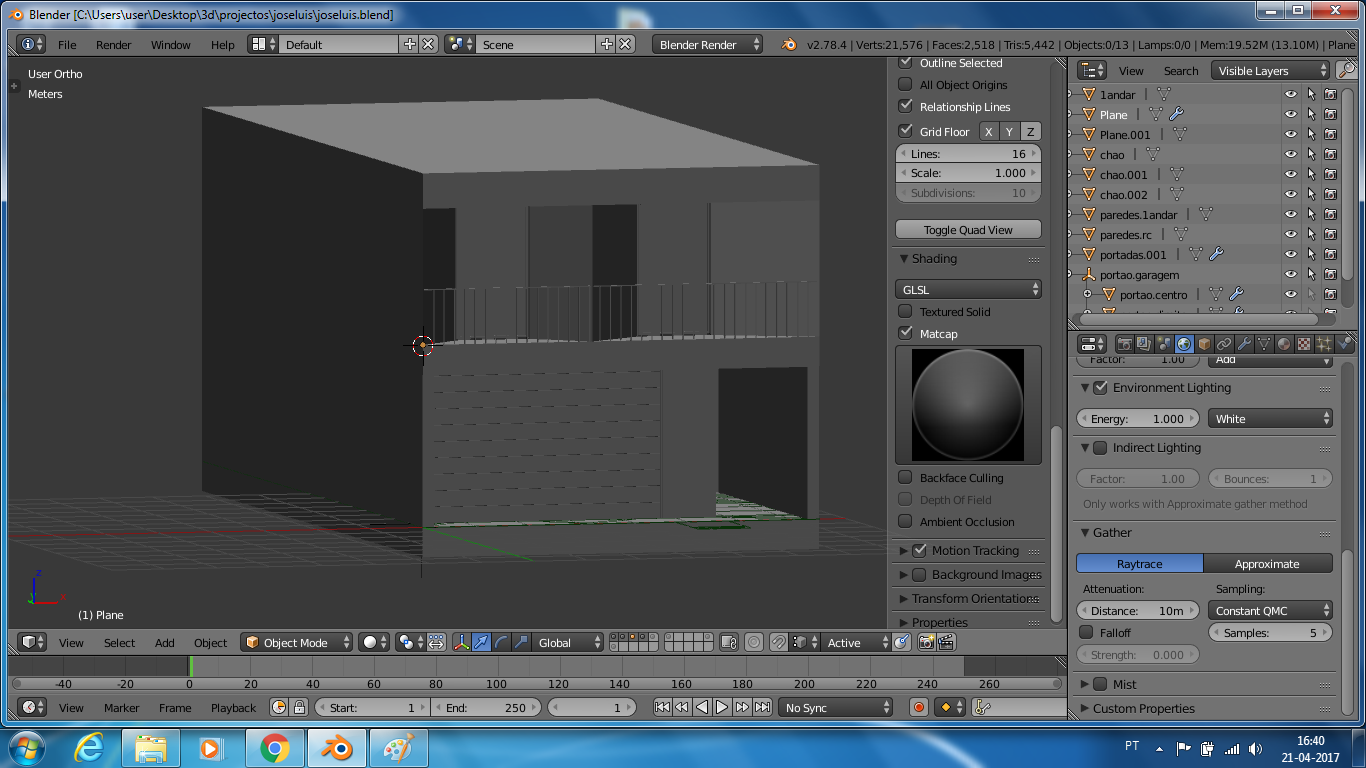Click the Toggle Quad View button

click(x=968, y=229)
